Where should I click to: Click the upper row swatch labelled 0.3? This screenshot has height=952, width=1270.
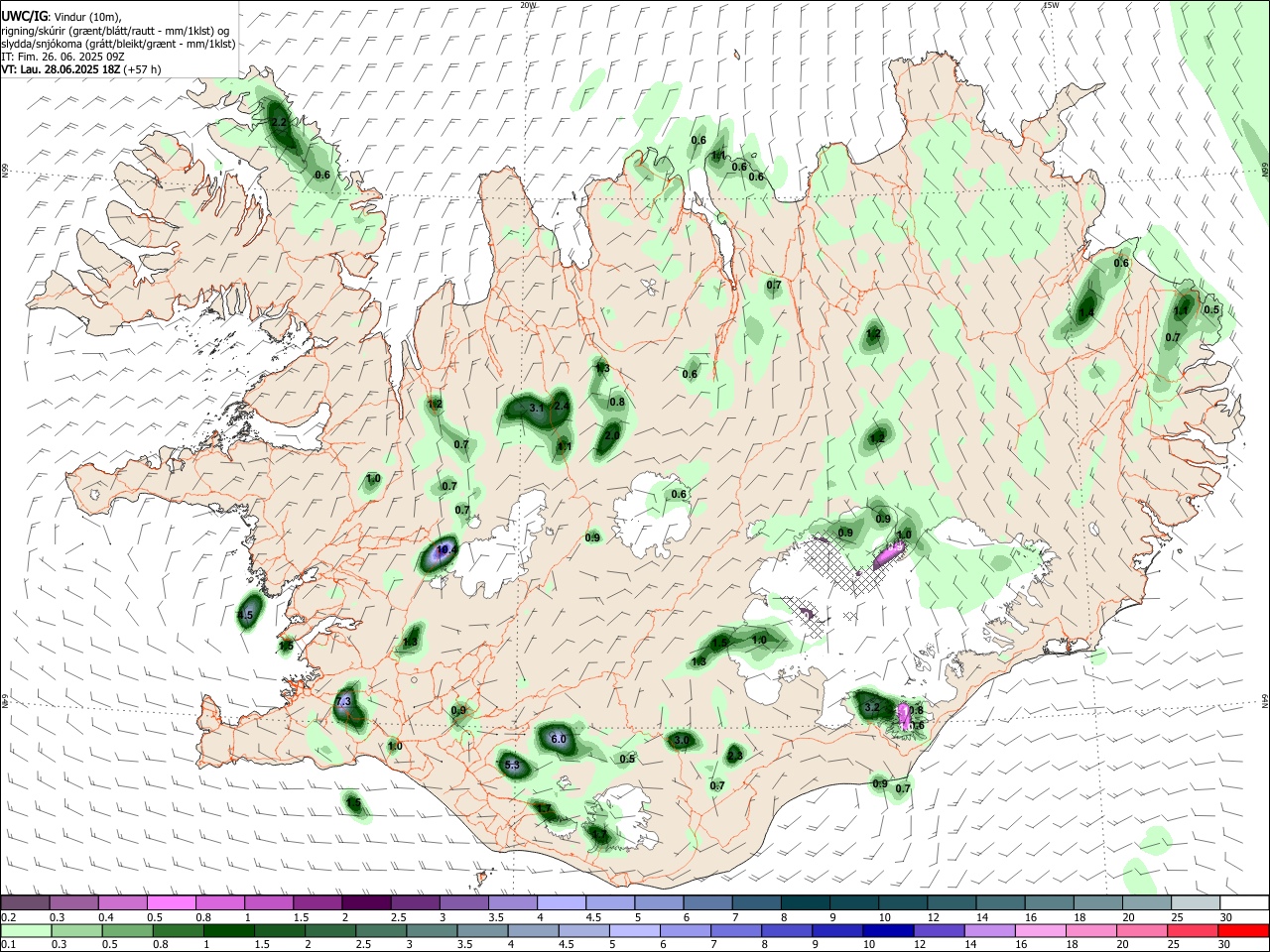coord(73,903)
